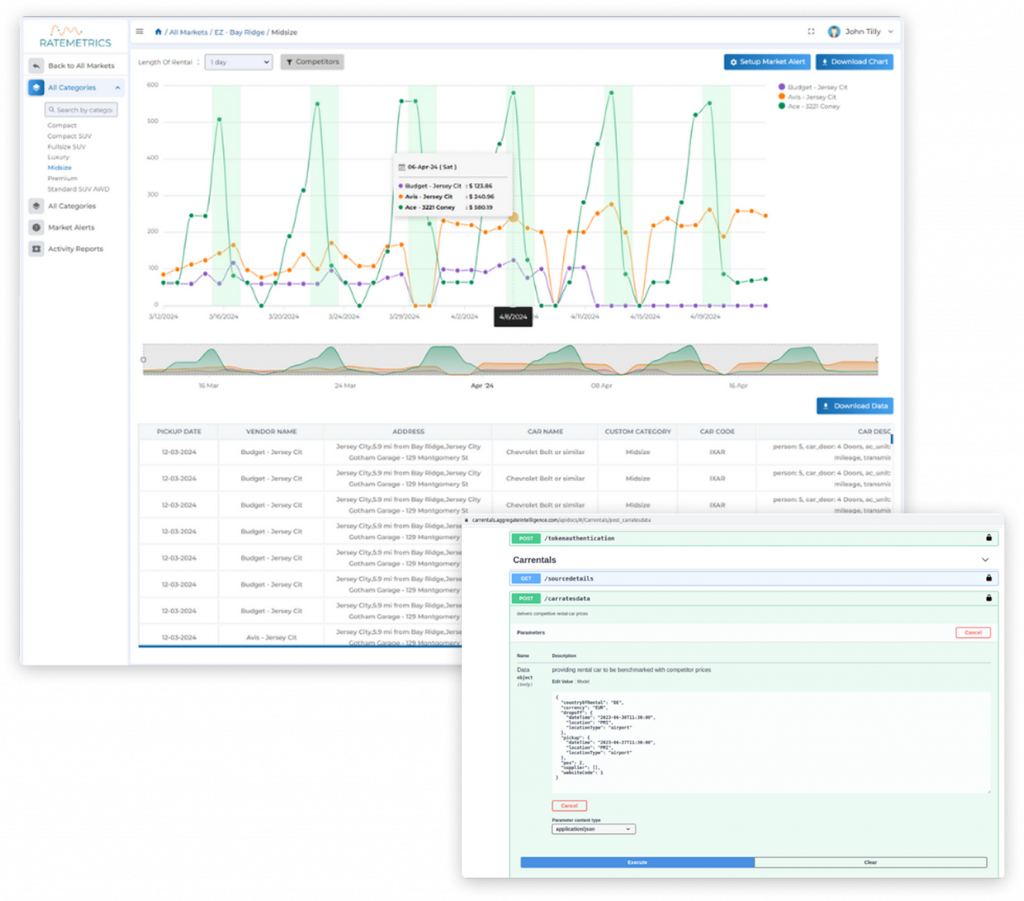The image size is (1024, 901).
Task: Select the Compact SUV category
Action: point(69,136)
